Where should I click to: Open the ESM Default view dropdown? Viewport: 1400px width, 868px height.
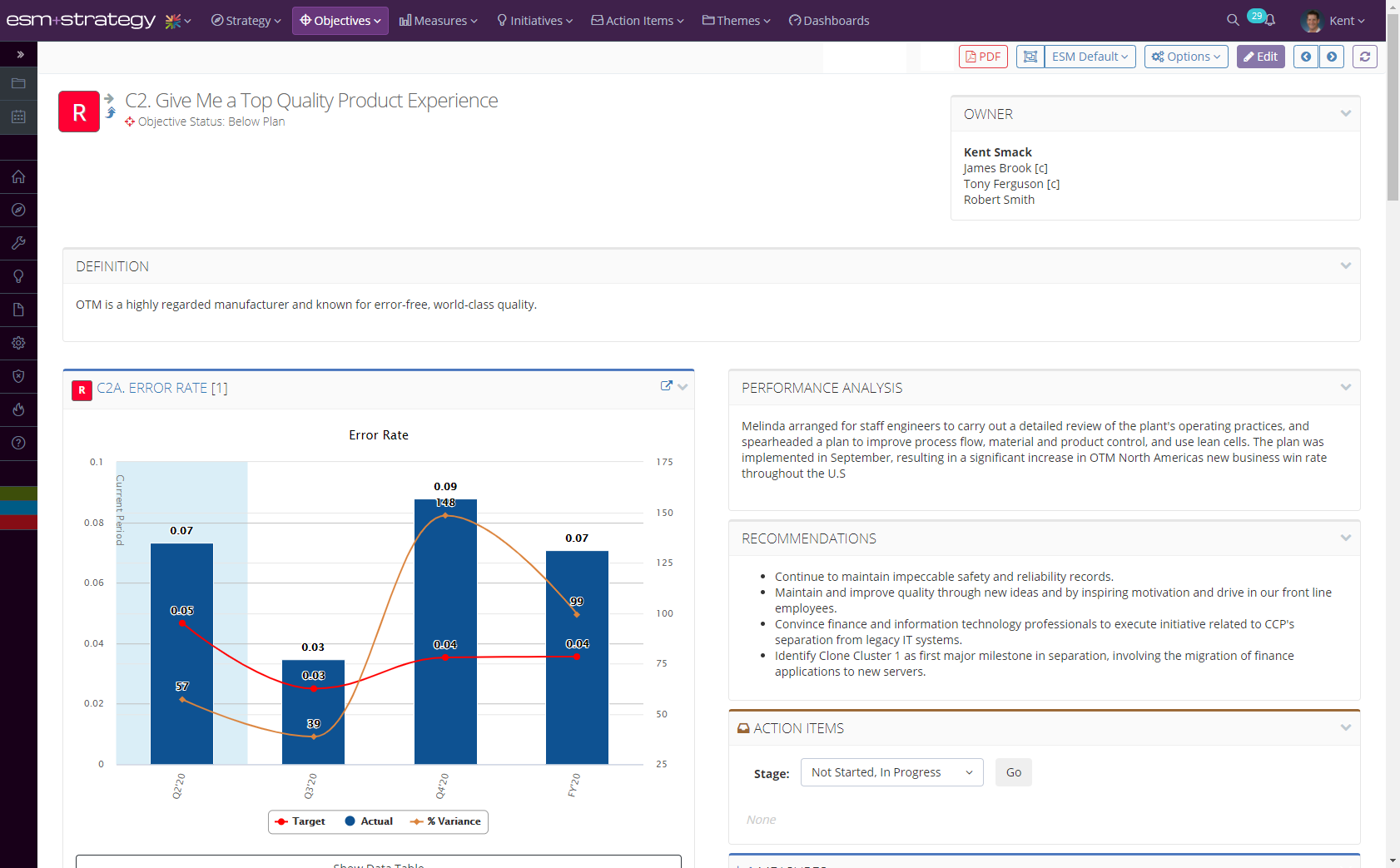pyautogui.click(x=1089, y=57)
